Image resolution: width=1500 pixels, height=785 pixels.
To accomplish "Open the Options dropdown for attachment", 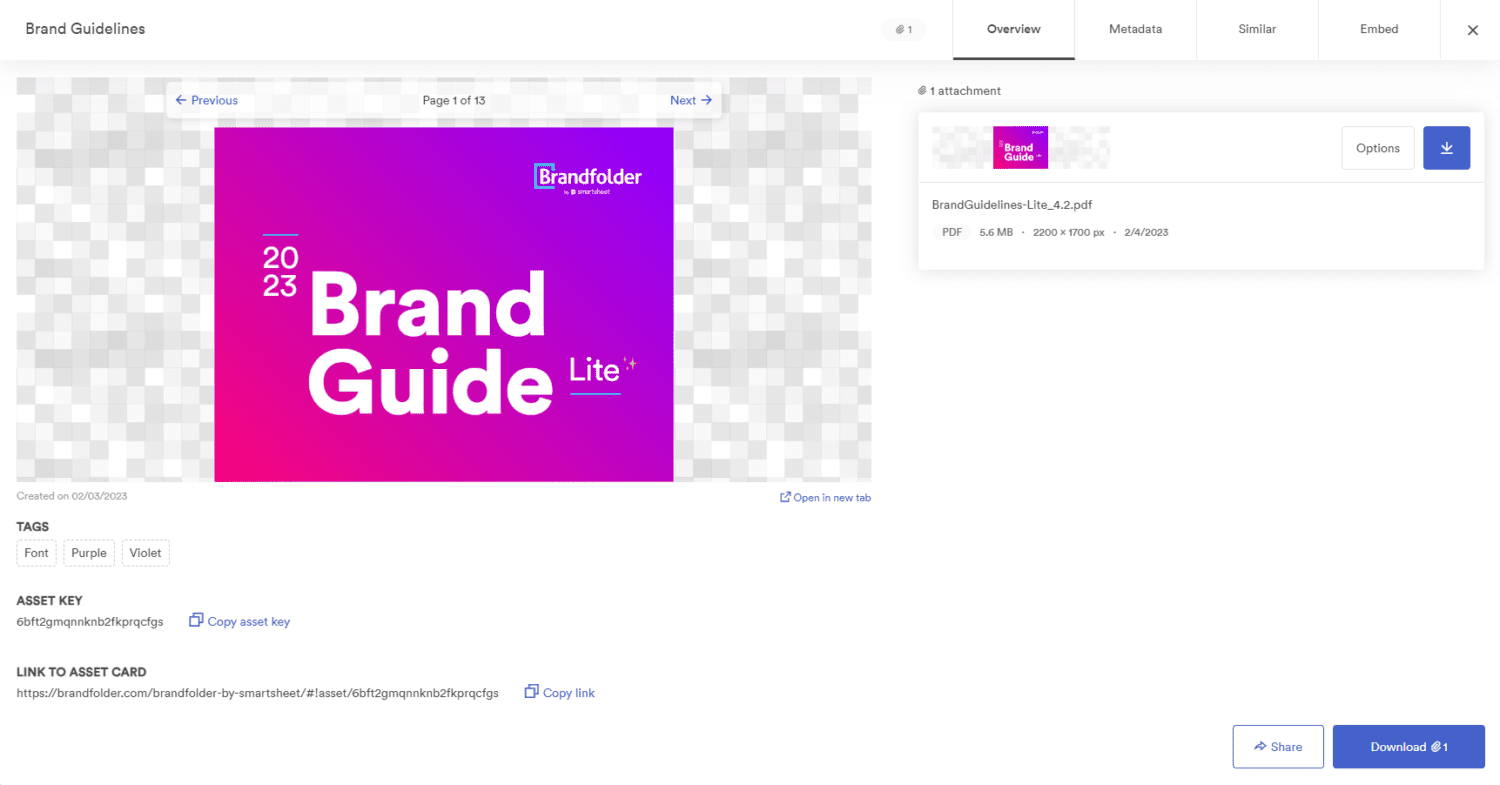I will coord(1377,148).
